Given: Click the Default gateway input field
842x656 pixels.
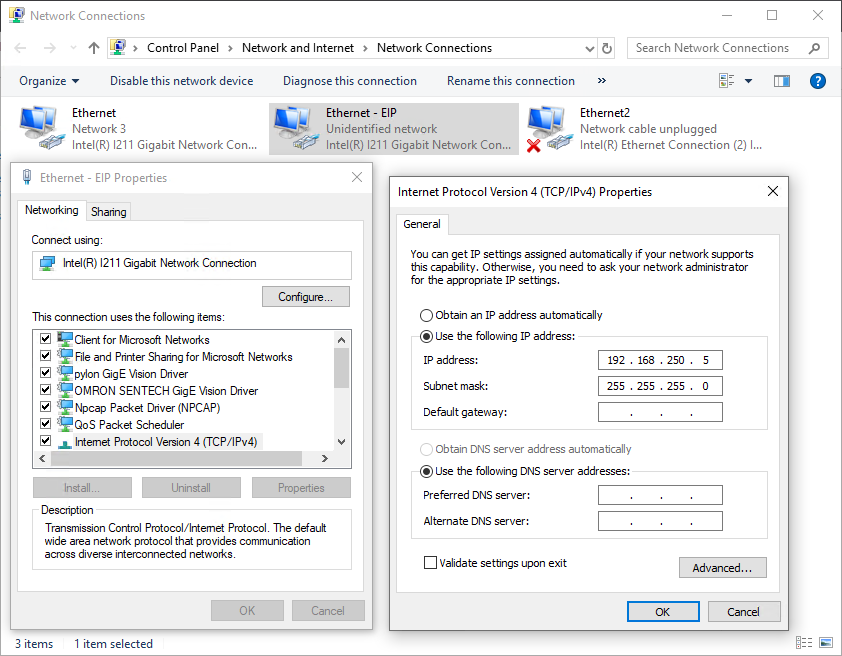Looking at the screenshot, I should 660,412.
